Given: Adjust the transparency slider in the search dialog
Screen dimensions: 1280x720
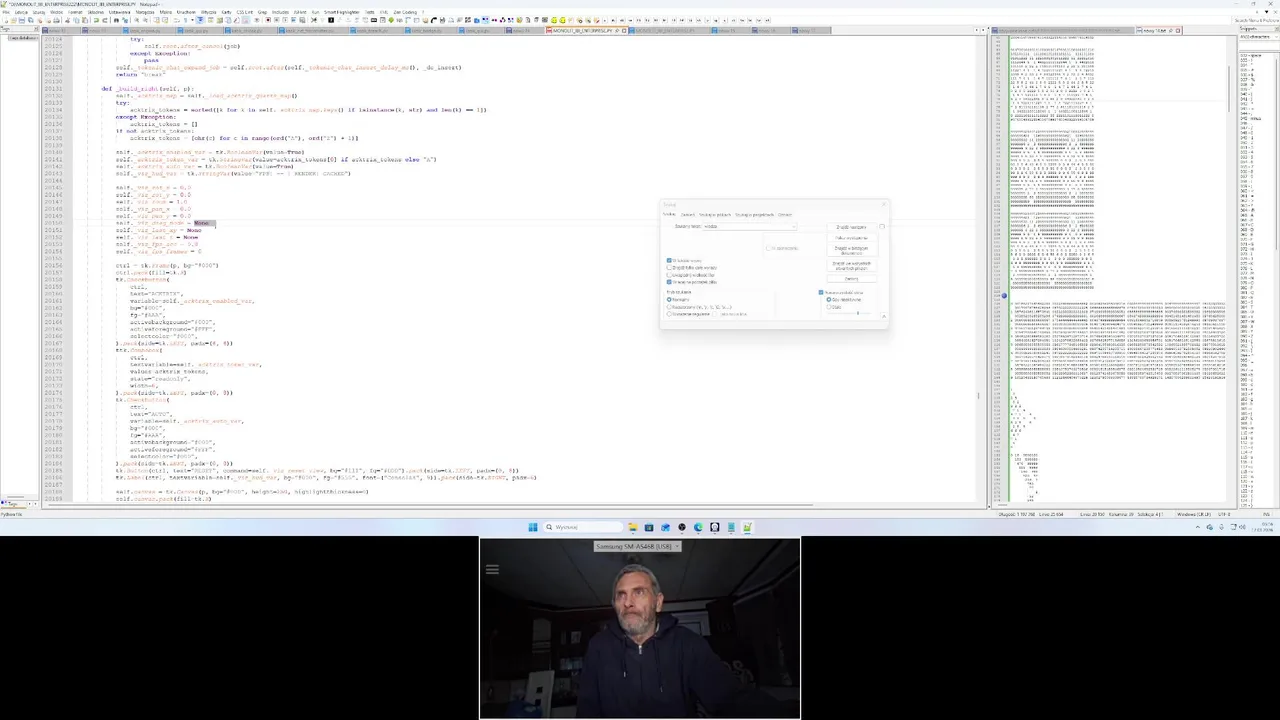Looking at the screenshot, I should point(858,313).
